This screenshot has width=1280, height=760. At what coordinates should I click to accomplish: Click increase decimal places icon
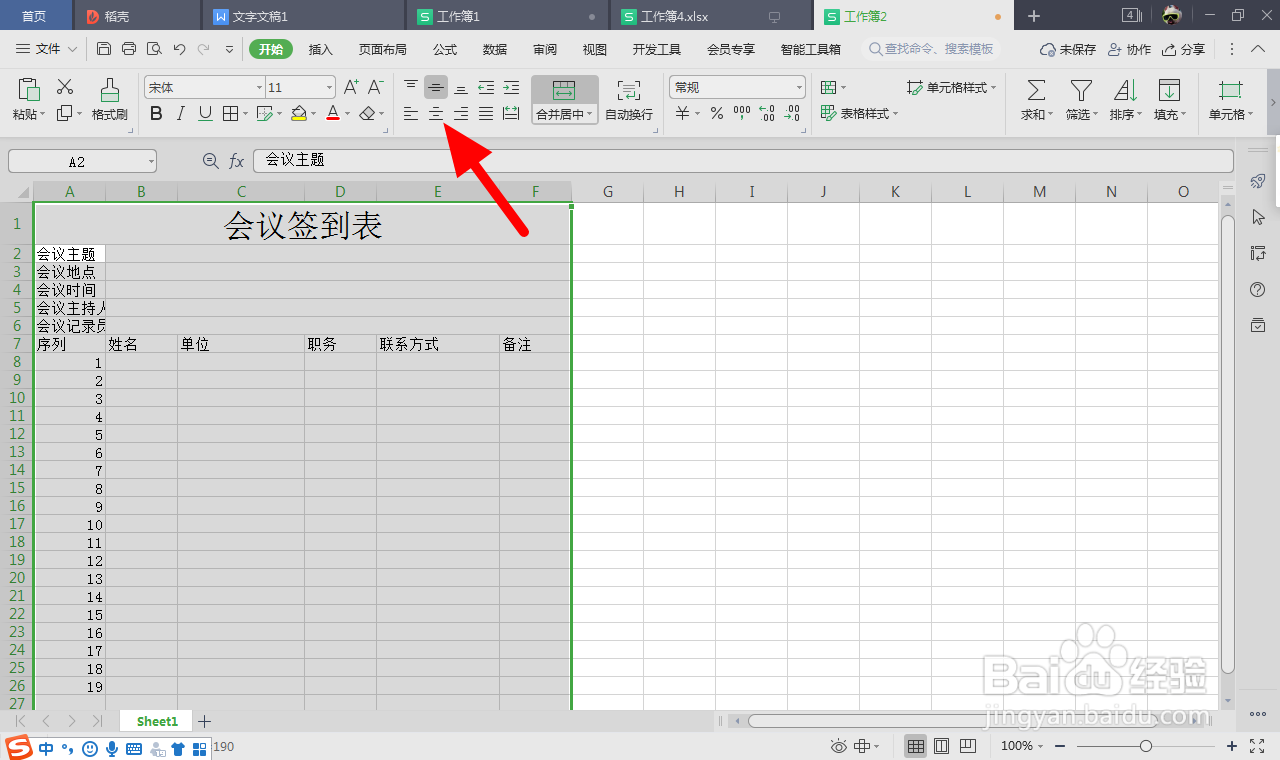coord(767,114)
